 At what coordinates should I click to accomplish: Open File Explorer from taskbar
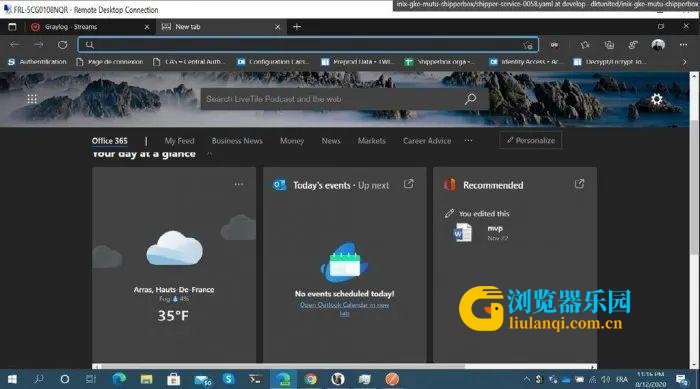click(x=146, y=379)
